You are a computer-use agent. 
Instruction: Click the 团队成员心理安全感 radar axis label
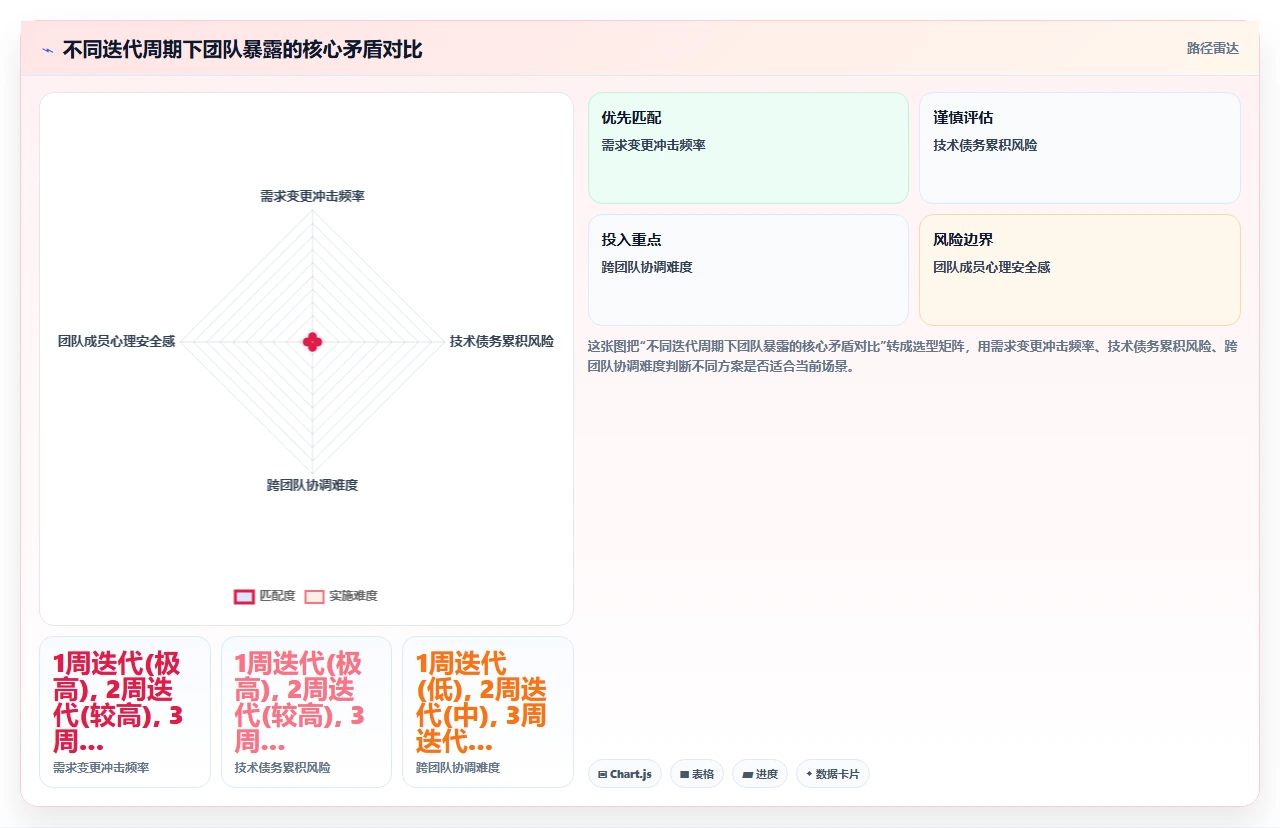(x=116, y=341)
